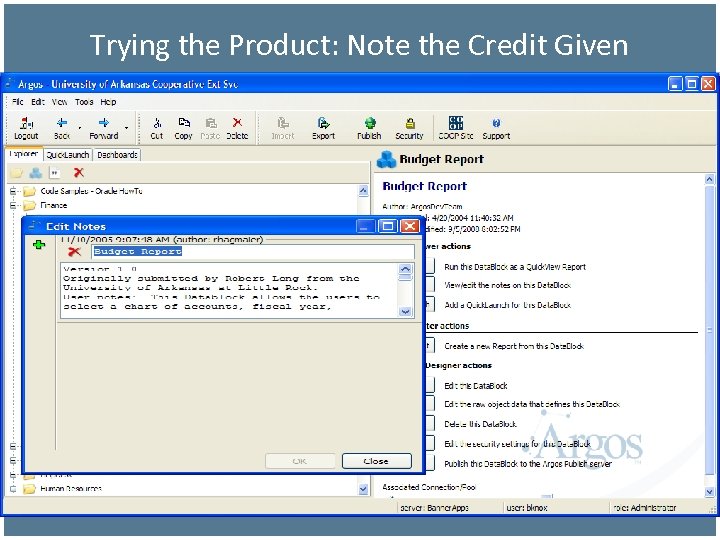Screen dimensions: 720x540
Task: Click the Copy toolbar icon
Action: click(x=184, y=123)
